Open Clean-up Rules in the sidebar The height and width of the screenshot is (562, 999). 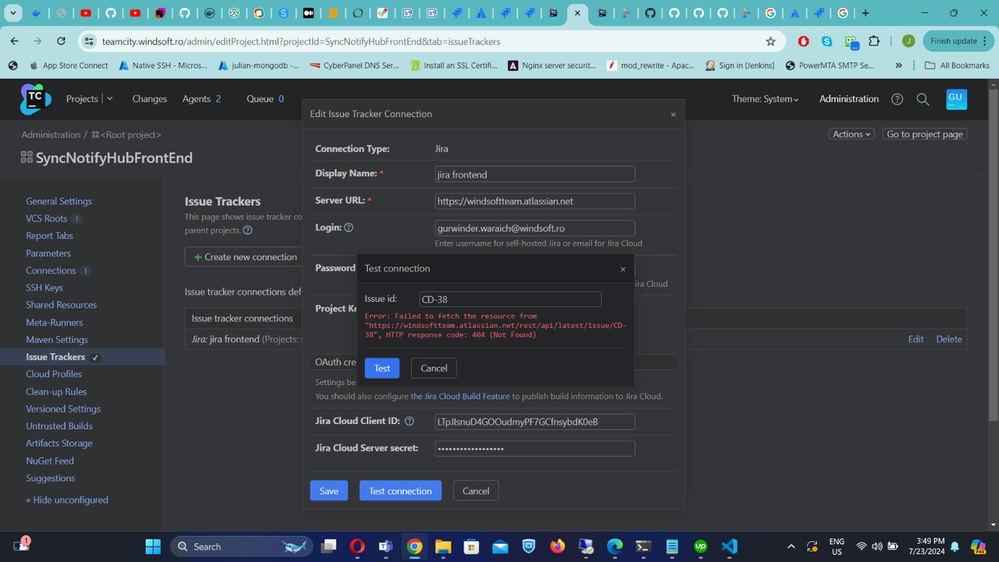[x=56, y=391]
